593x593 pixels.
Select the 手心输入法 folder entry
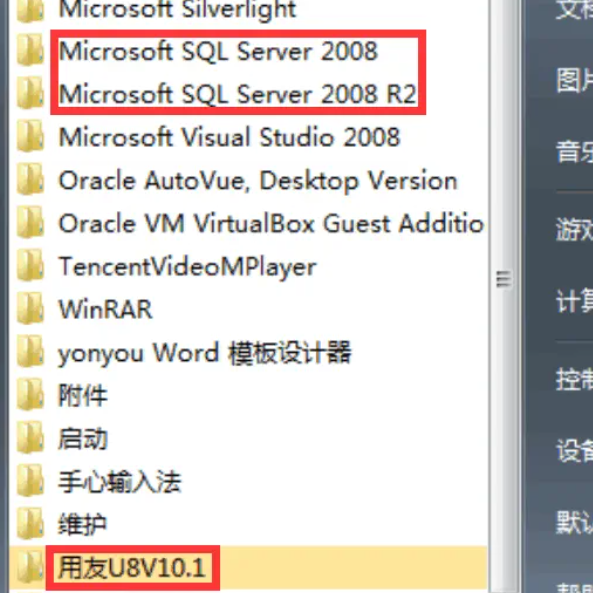pyautogui.click(x=120, y=482)
